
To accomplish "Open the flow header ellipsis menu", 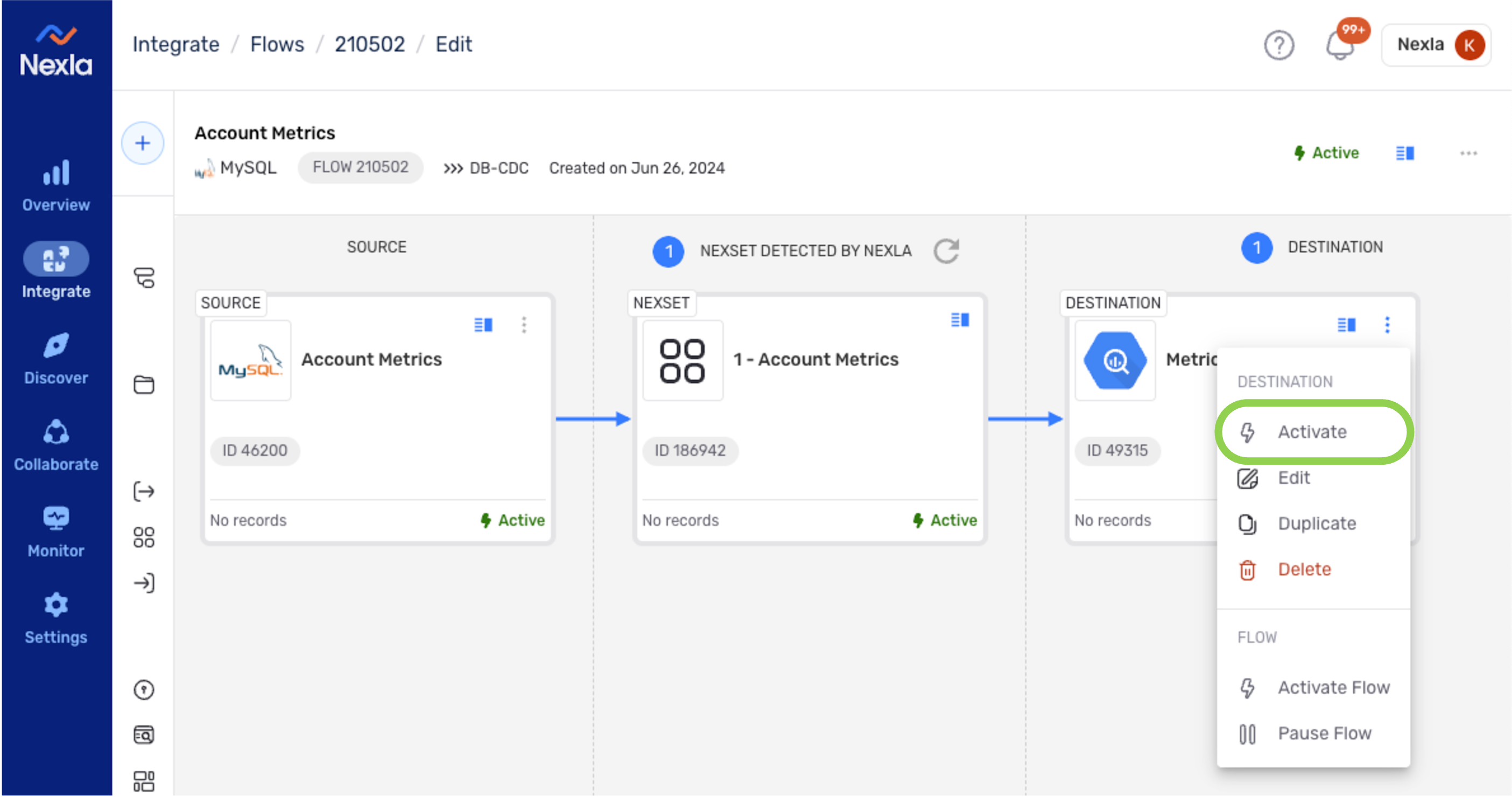I will pos(1468,153).
